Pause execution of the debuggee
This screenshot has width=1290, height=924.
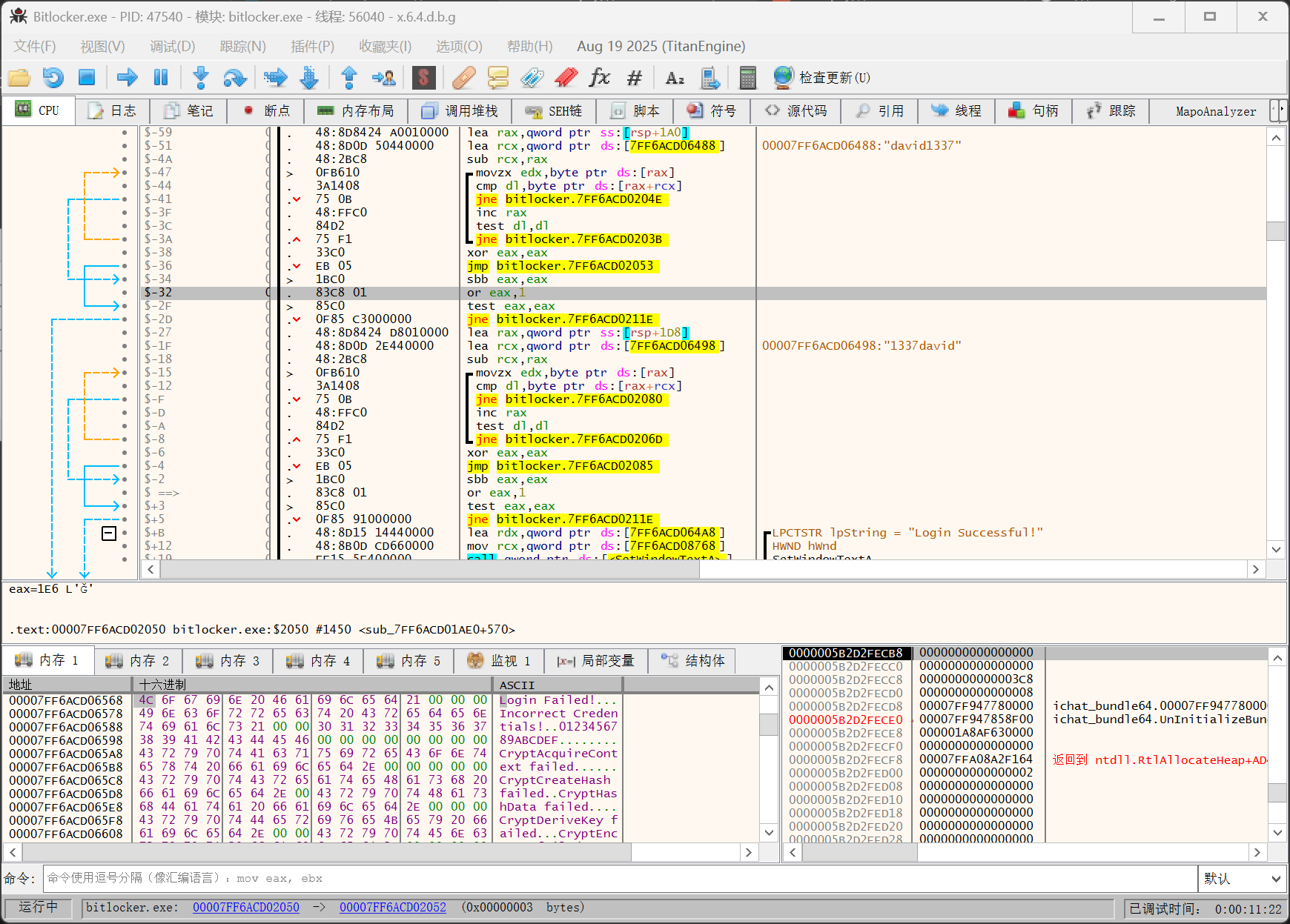point(161,77)
